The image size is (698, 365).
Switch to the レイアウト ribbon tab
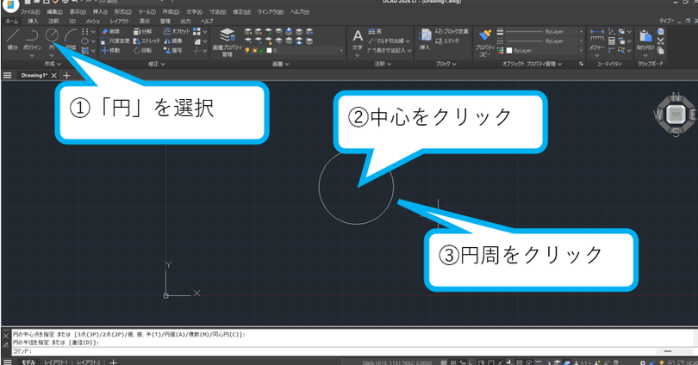119,21
